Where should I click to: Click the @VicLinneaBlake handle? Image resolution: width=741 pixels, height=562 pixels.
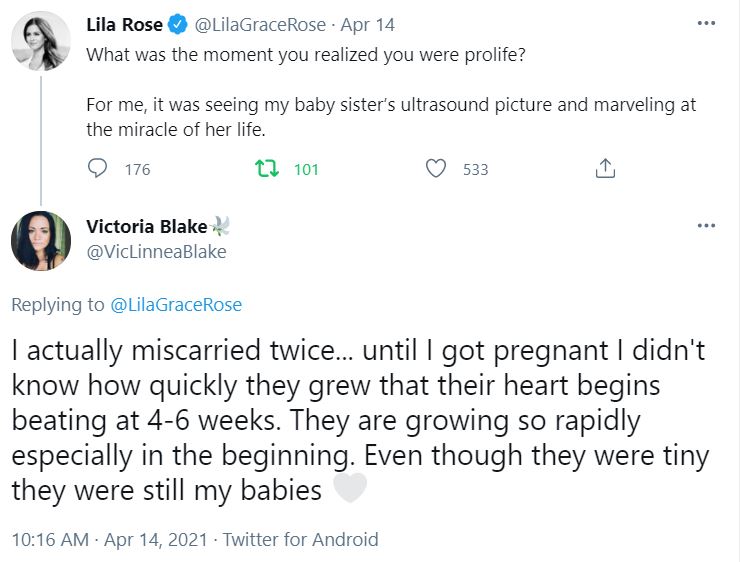click(156, 252)
